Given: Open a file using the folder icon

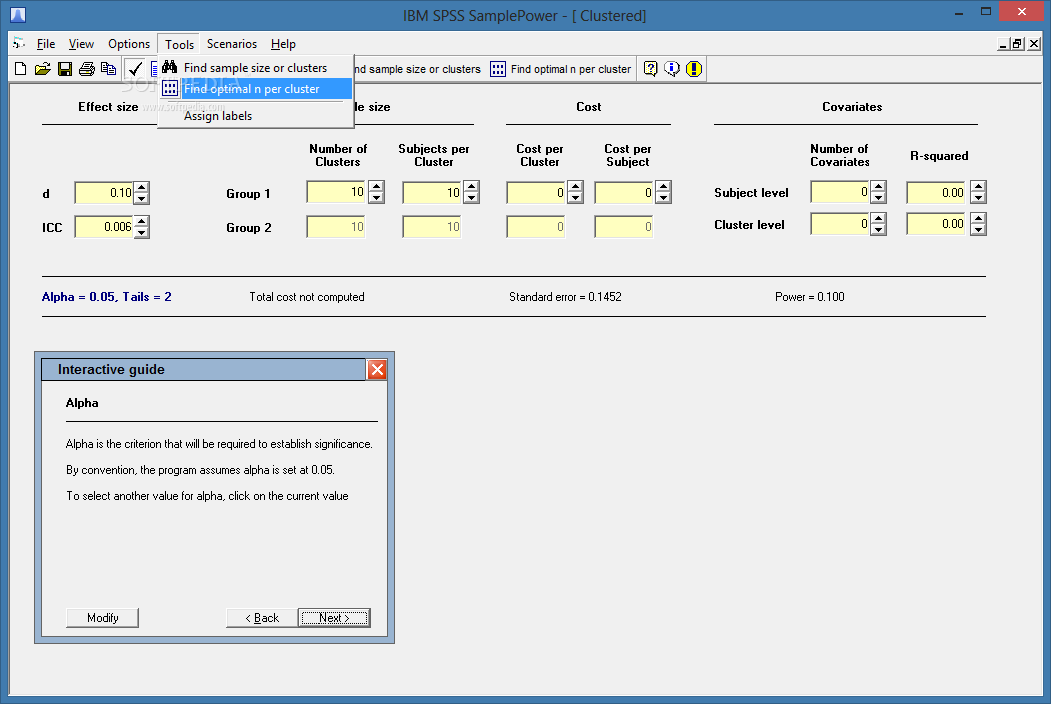Looking at the screenshot, I should 42,69.
